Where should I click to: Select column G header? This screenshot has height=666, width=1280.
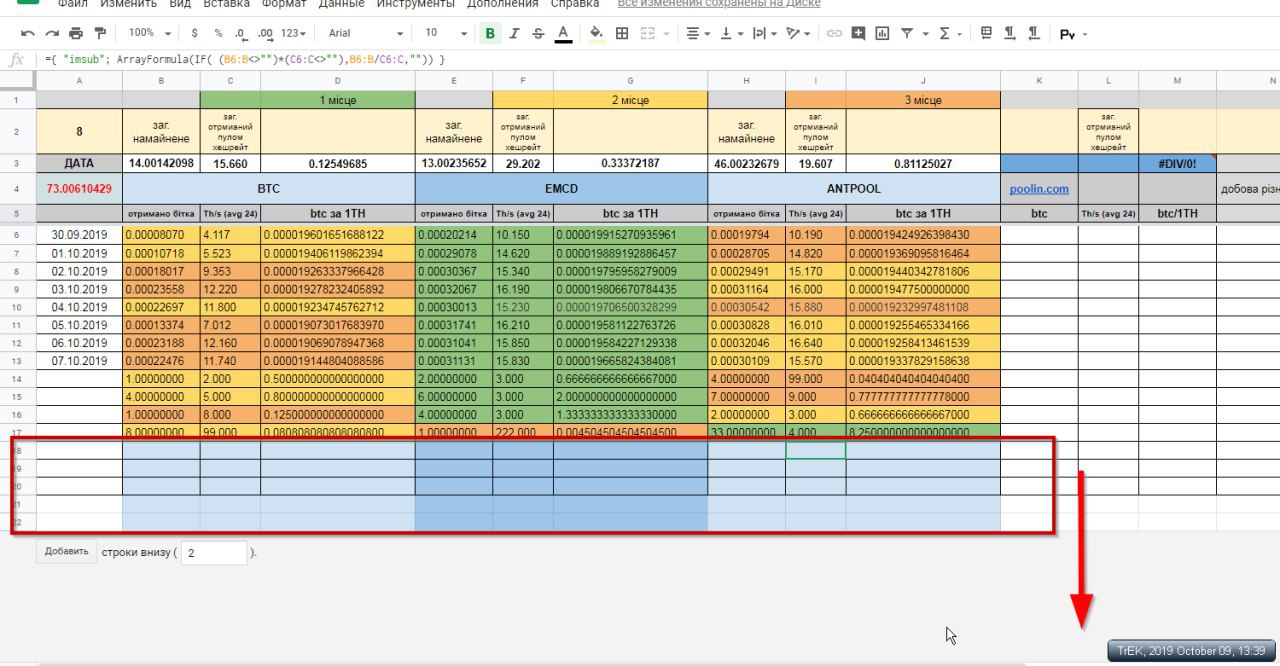pyautogui.click(x=630, y=80)
